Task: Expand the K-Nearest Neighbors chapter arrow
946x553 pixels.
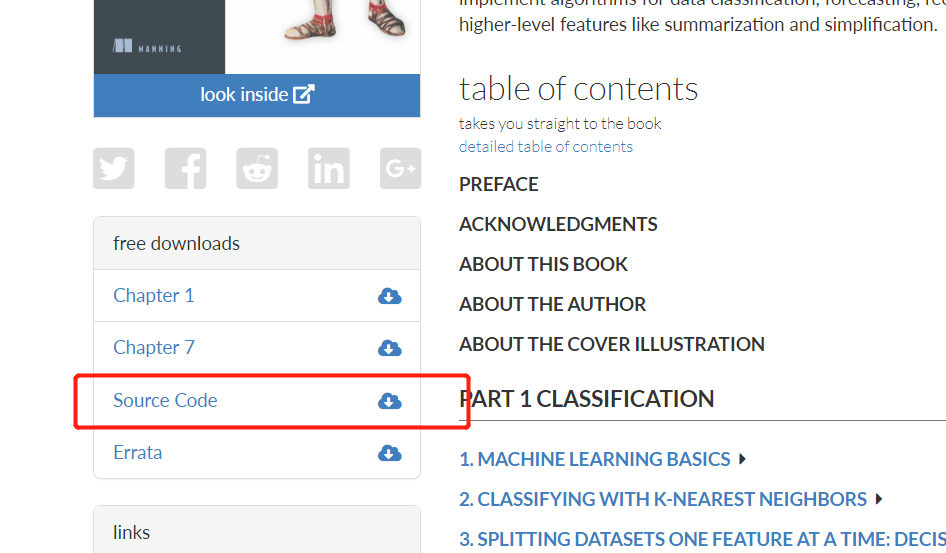Action: pyautogui.click(x=879, y=499)
